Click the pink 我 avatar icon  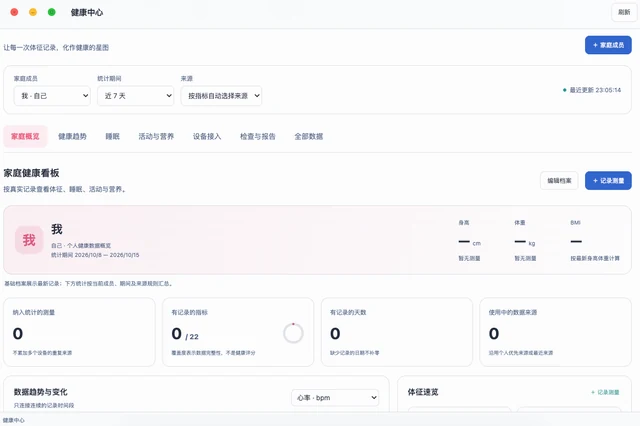pos(29,240)
